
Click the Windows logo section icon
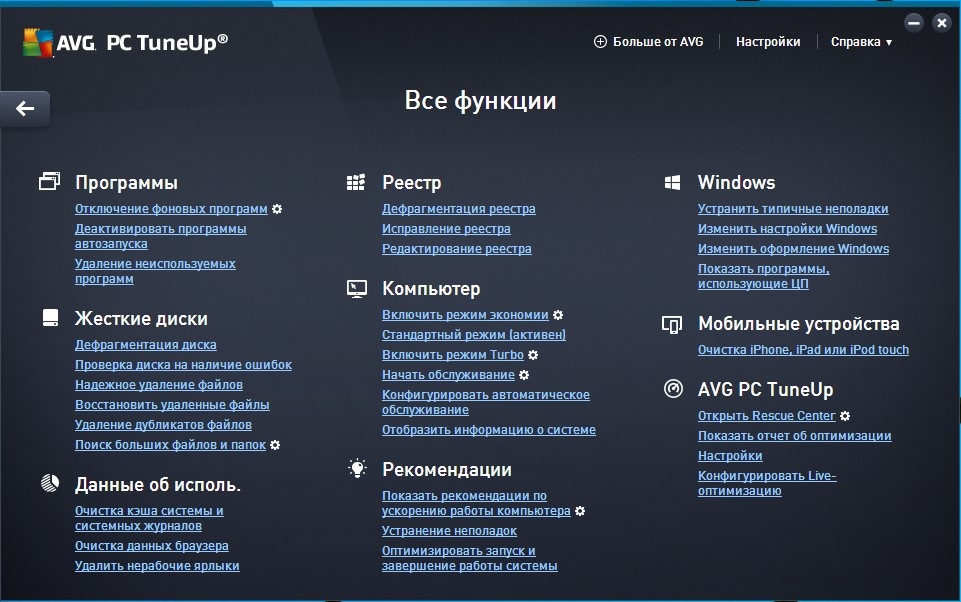coord(672,182)
